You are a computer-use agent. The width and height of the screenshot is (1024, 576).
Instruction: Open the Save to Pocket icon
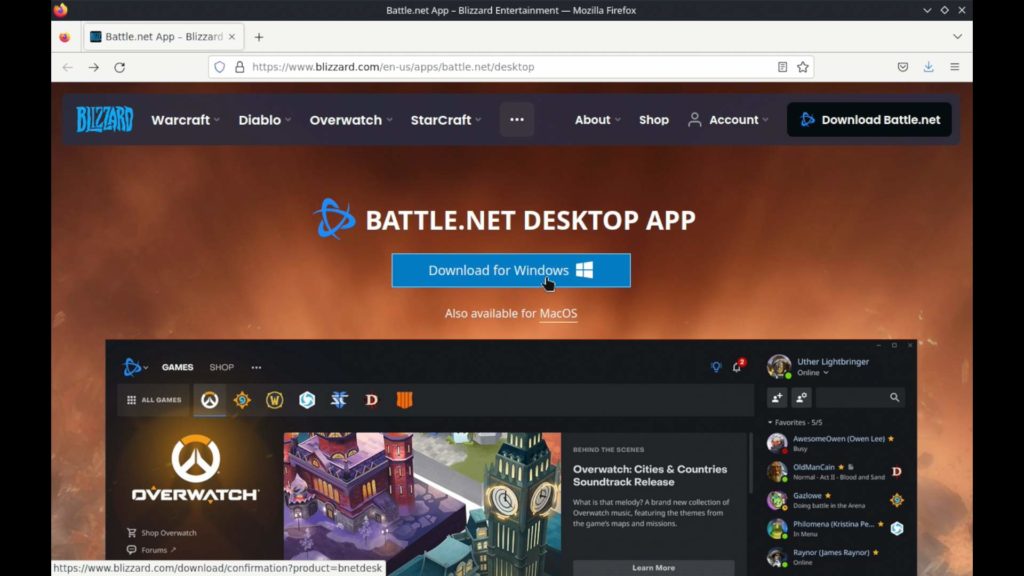(x=903, y=67)
